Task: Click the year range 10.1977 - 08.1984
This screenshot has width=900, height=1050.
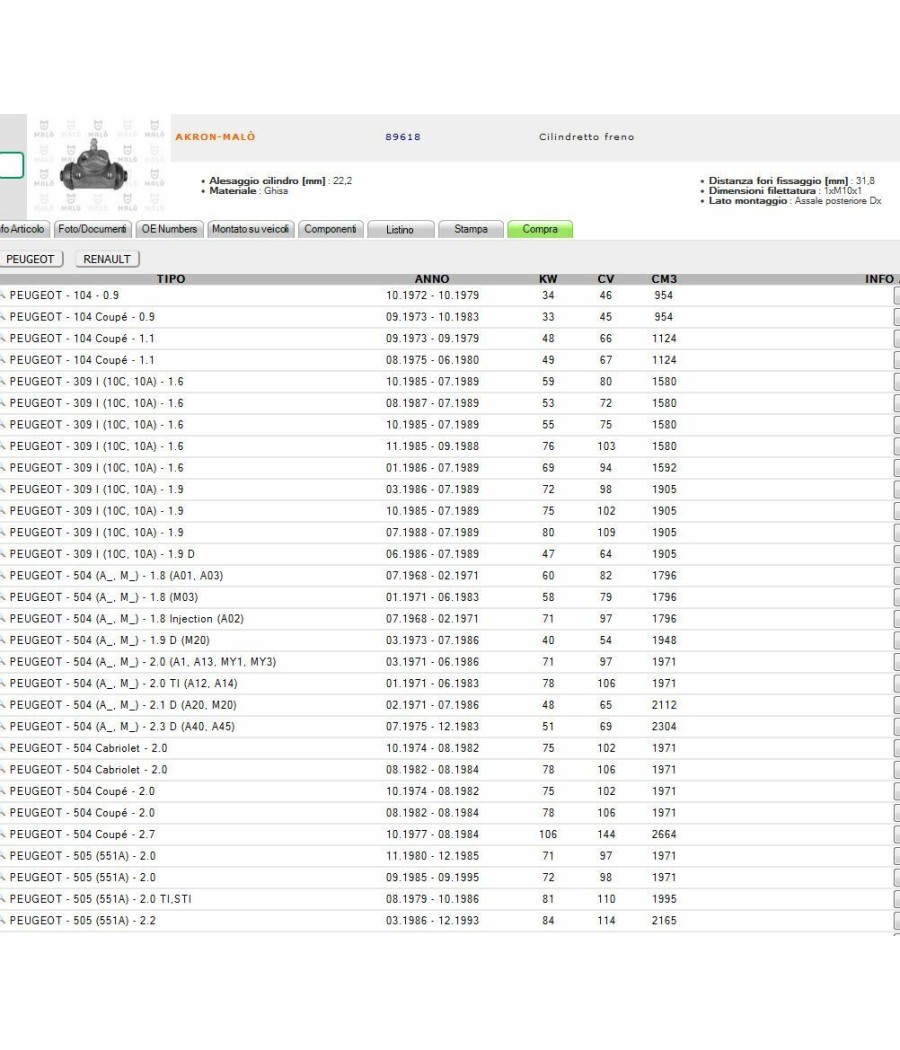Action: coord(433,834)
